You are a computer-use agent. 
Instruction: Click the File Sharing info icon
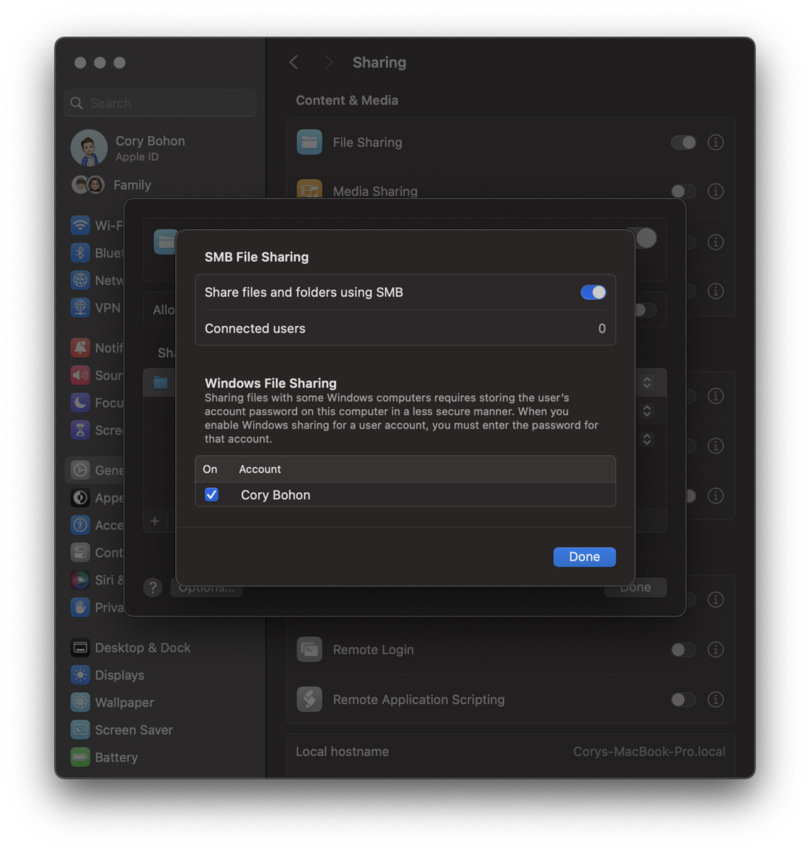click(715, 142)
